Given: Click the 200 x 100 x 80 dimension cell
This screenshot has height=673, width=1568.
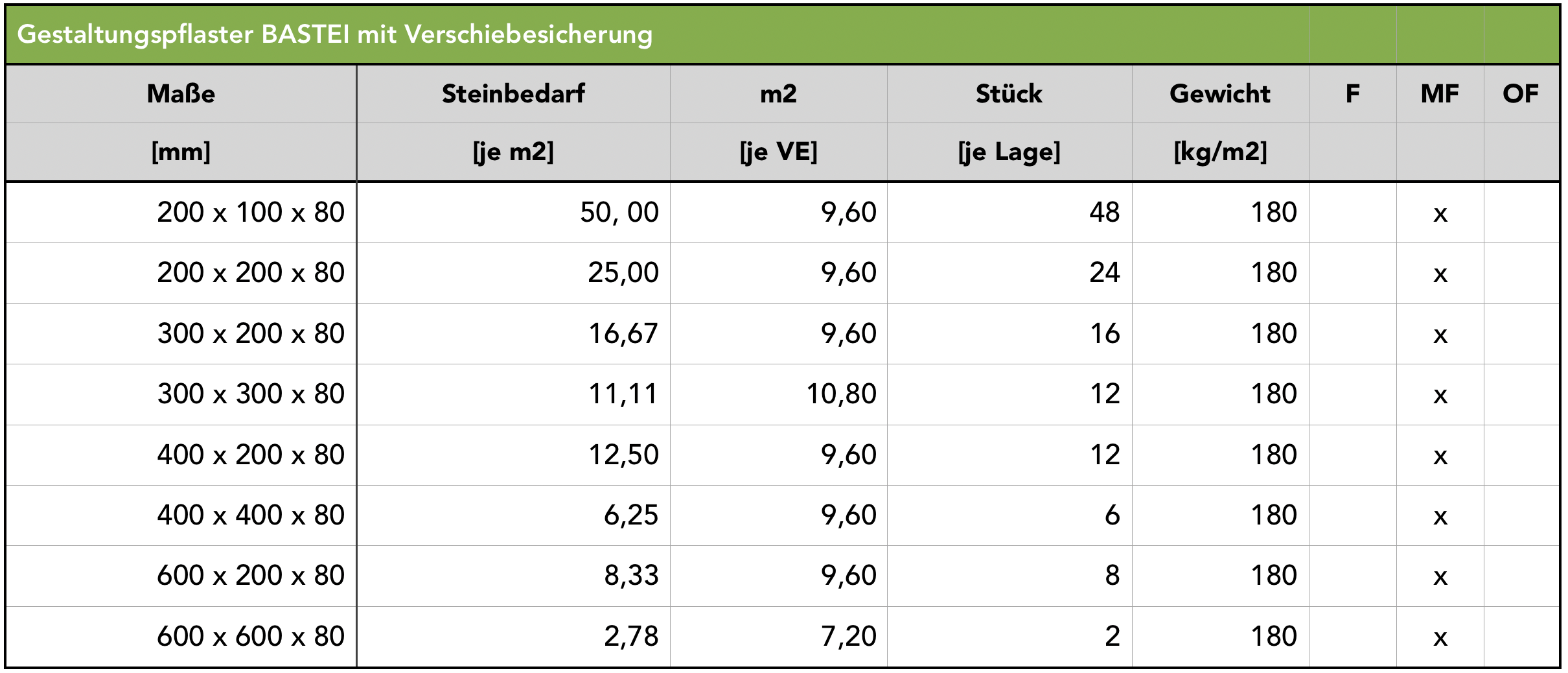Looking at the screenshot, I should (x=251, y=213).
